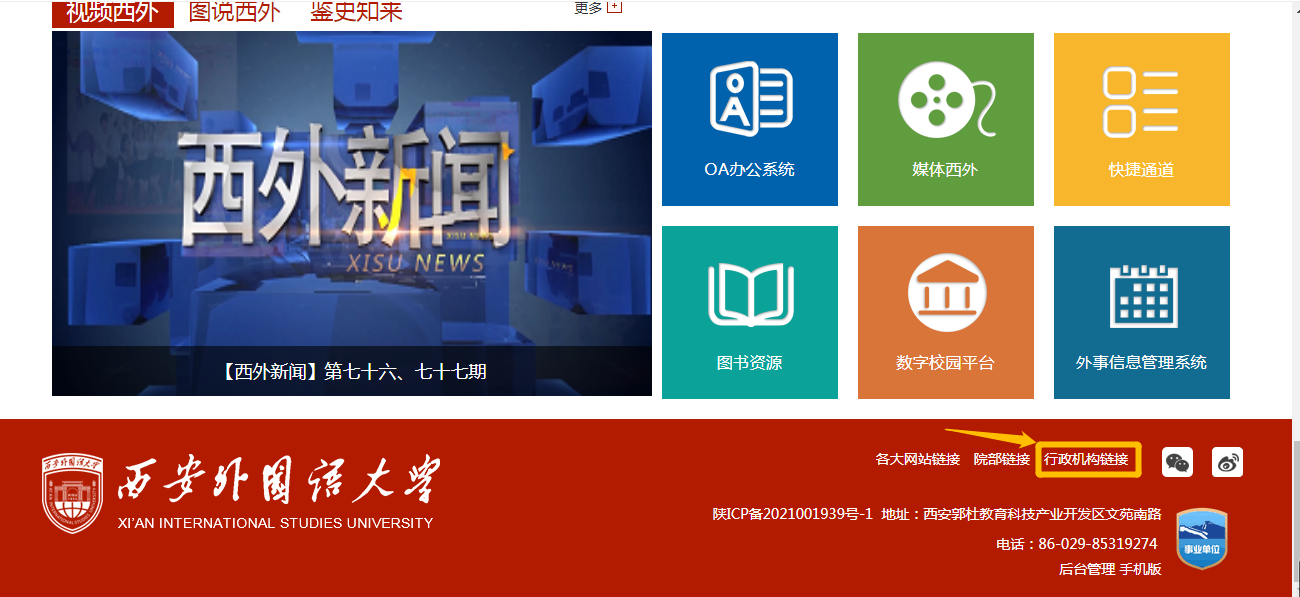Expand the highlighted 行政机构链接 menu
The image size is (1300, 597).
[x=1086, y=460]
